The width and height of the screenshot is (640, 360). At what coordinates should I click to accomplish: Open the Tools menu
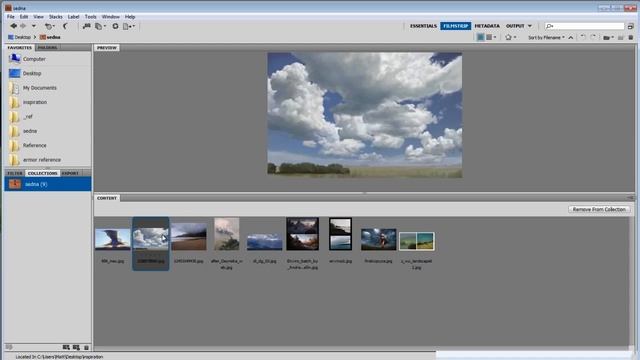(x=91, y=17)
